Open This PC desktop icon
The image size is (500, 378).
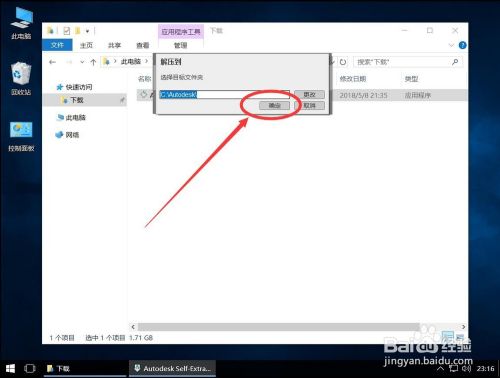pyautogui.click(x=21, y=23)
